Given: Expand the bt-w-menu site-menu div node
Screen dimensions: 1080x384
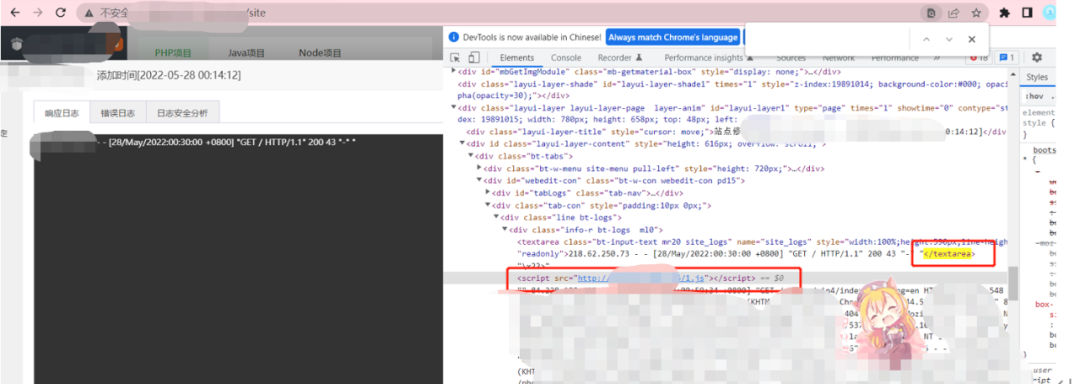Looking at the screenshot, I should coord(479,168).
